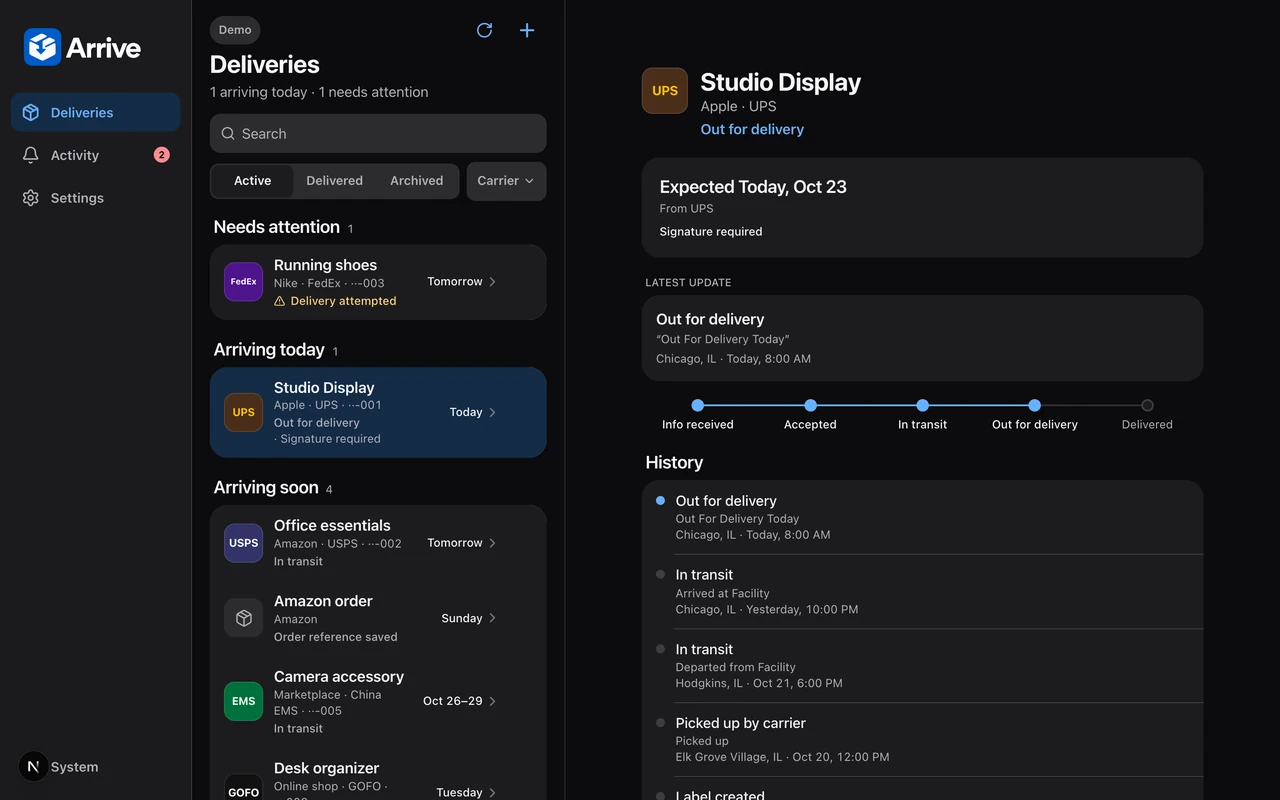This screenshot has height=800, width=1280.
Task: Click the Expected Today, Oct 23 card
Action: point(922,208)
